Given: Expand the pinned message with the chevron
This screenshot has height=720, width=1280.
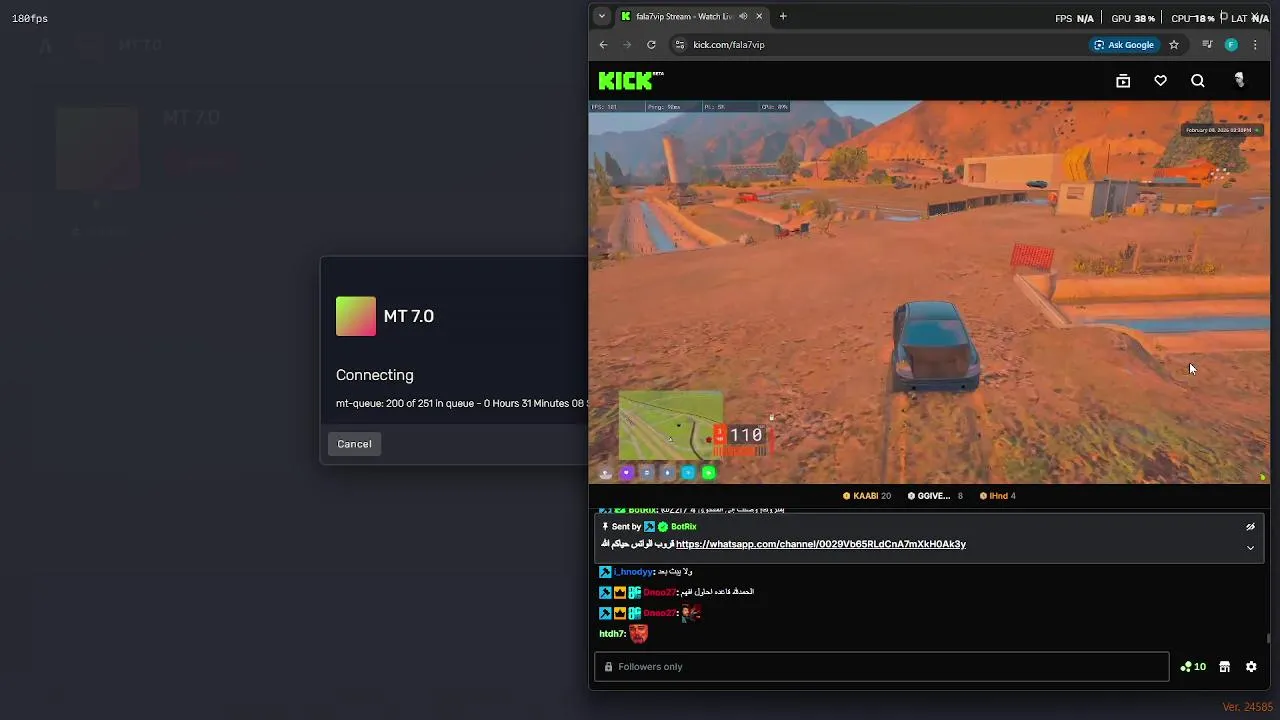Looking at the screenshot, I should (x=1250, y=548).
